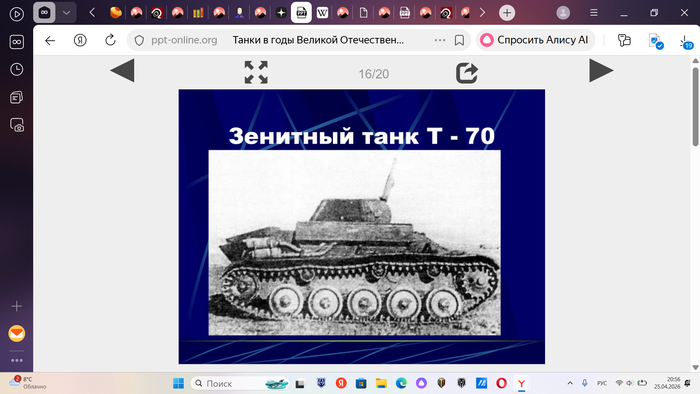Open downloads icon with 19 badge
700x394 pixels.
tap(686, 42)
